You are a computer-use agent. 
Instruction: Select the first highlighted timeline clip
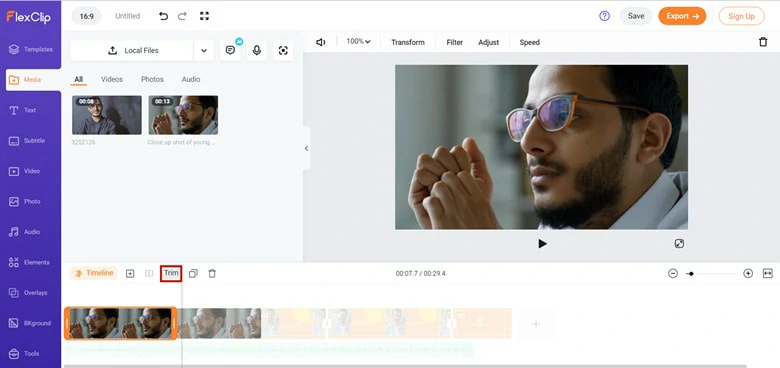pos(120,323)
